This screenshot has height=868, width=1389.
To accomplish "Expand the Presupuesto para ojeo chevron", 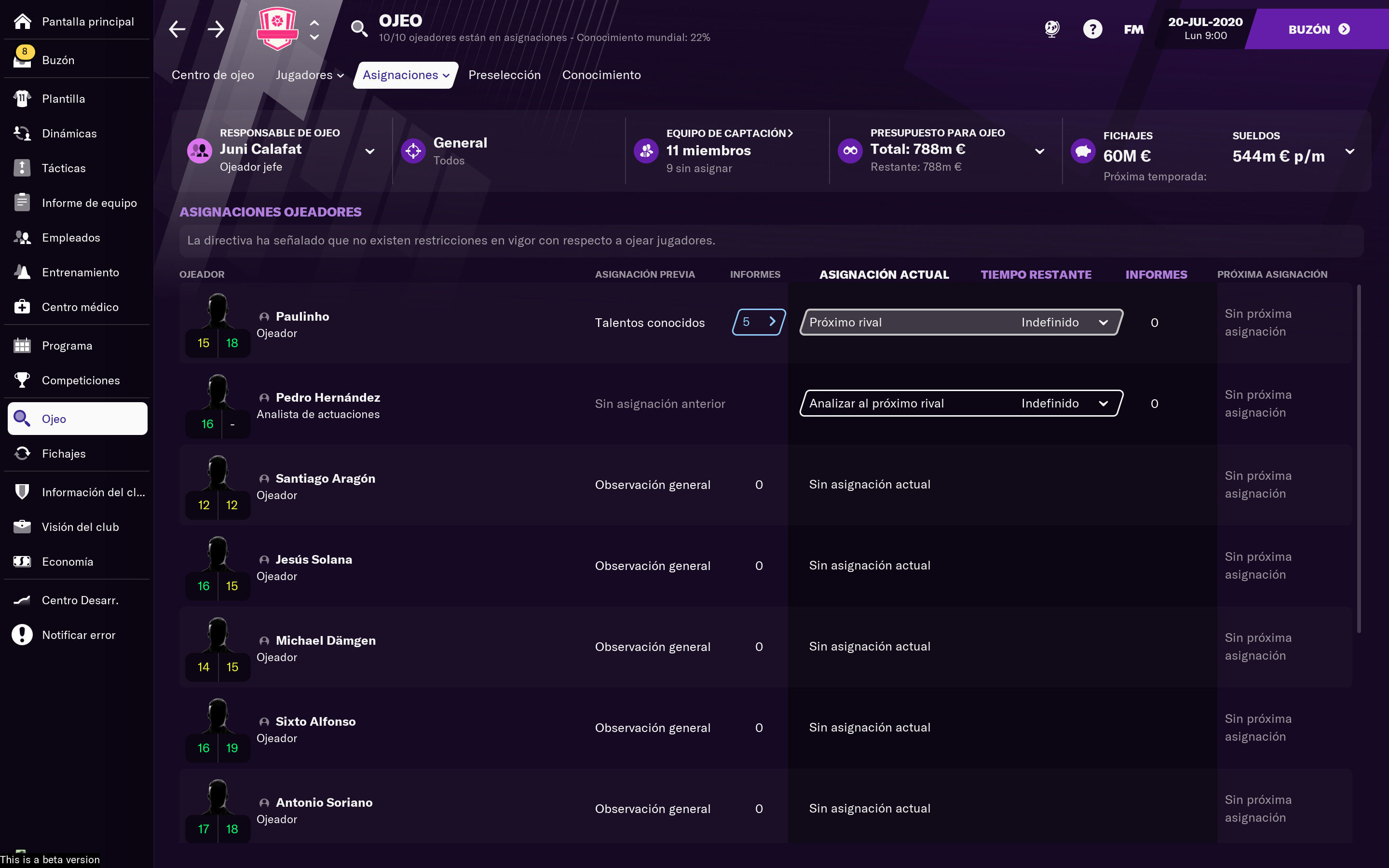I will [1039, 151].
